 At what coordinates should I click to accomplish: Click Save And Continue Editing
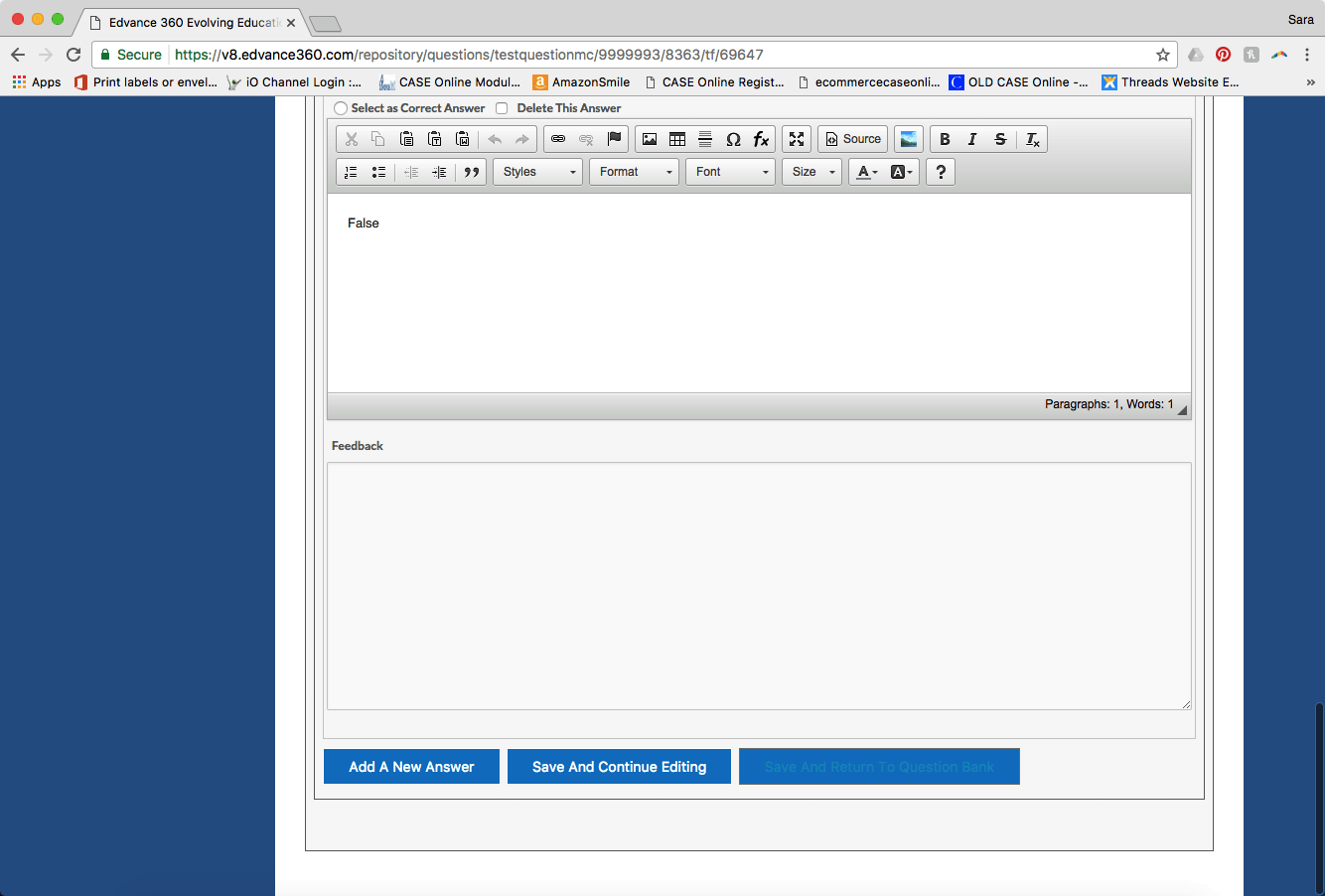click(x=619, y=767)
